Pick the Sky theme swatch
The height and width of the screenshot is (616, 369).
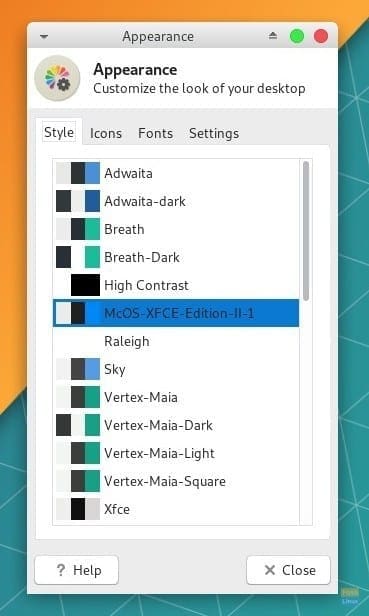tap(78, 369)
